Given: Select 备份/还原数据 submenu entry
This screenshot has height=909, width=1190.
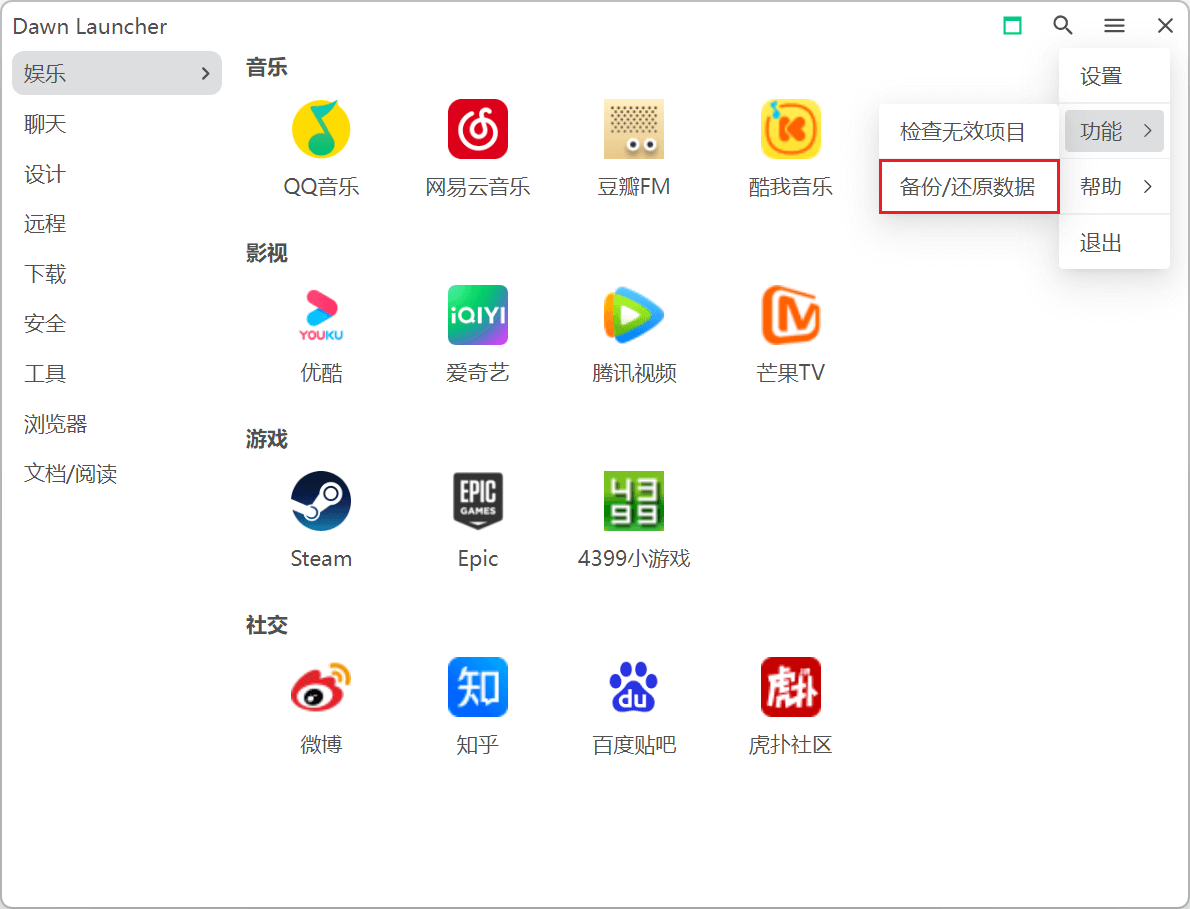Looking at the screenshot, I should 968,187.
